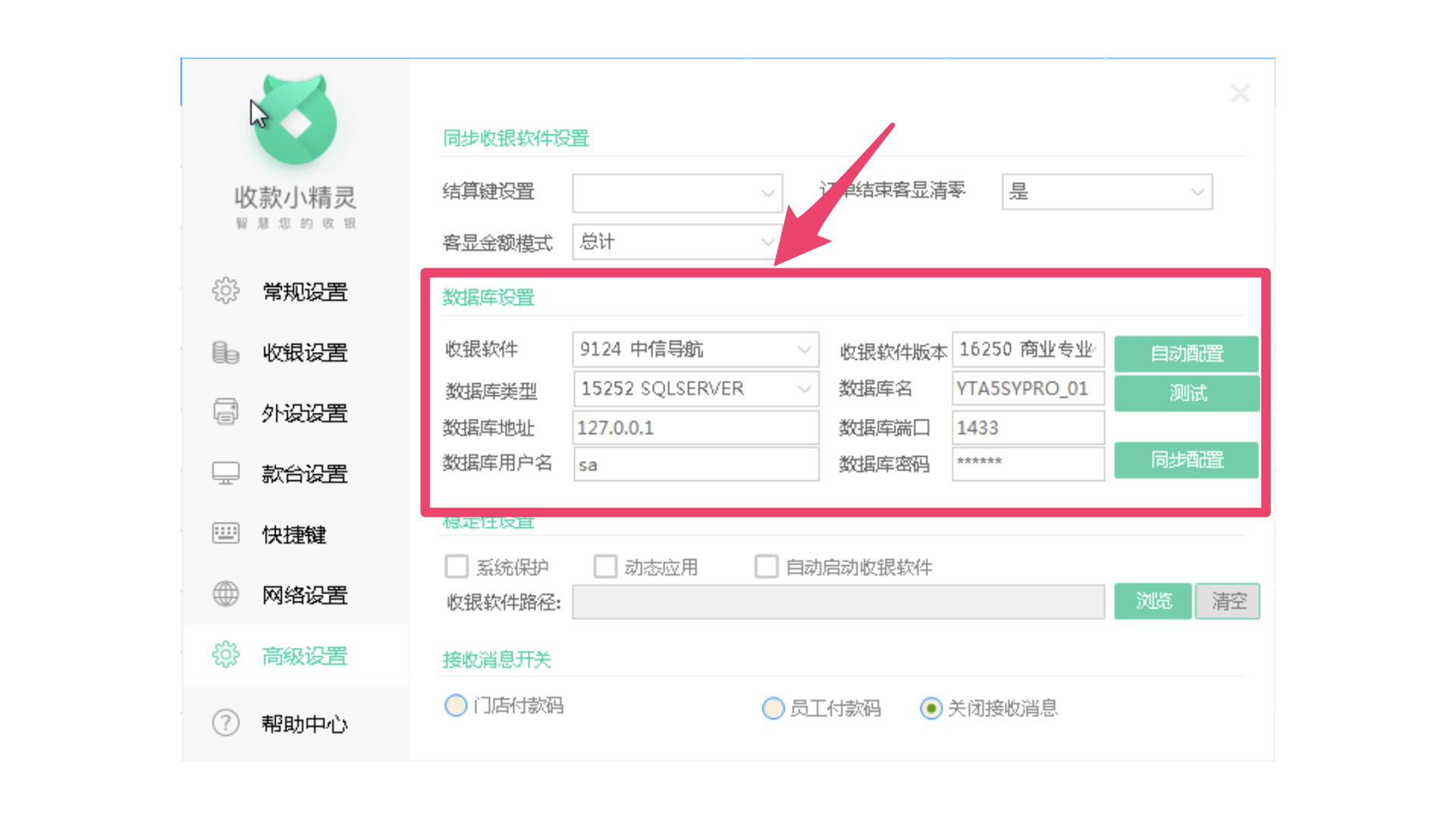Click the 快捷键 keyboard icon
This screenshot has width=1456, height=819.
tap(225, 533)
